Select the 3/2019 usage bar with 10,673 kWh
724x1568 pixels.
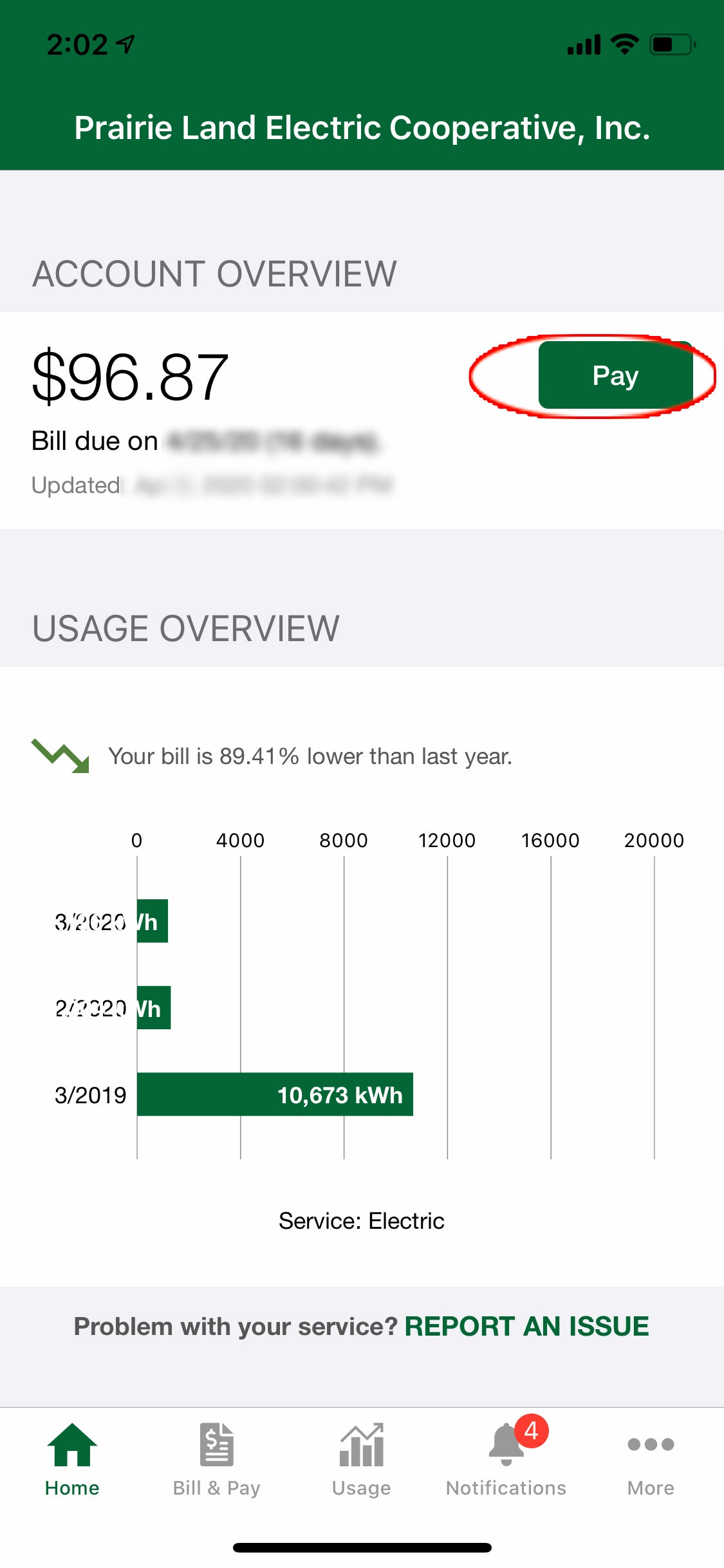[275, 1094]
